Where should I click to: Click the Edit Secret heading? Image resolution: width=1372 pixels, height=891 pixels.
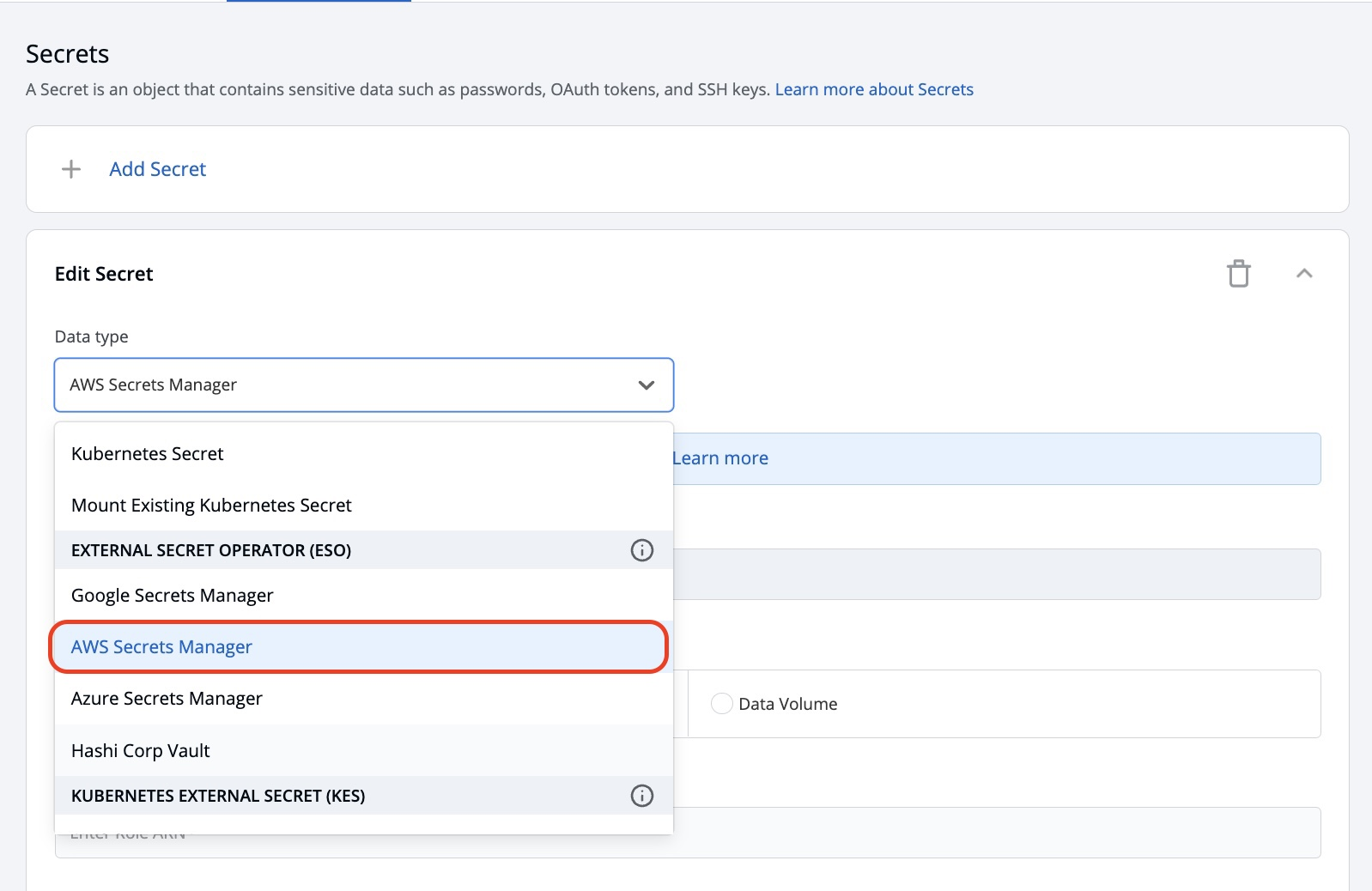click(x=104, y=274)
